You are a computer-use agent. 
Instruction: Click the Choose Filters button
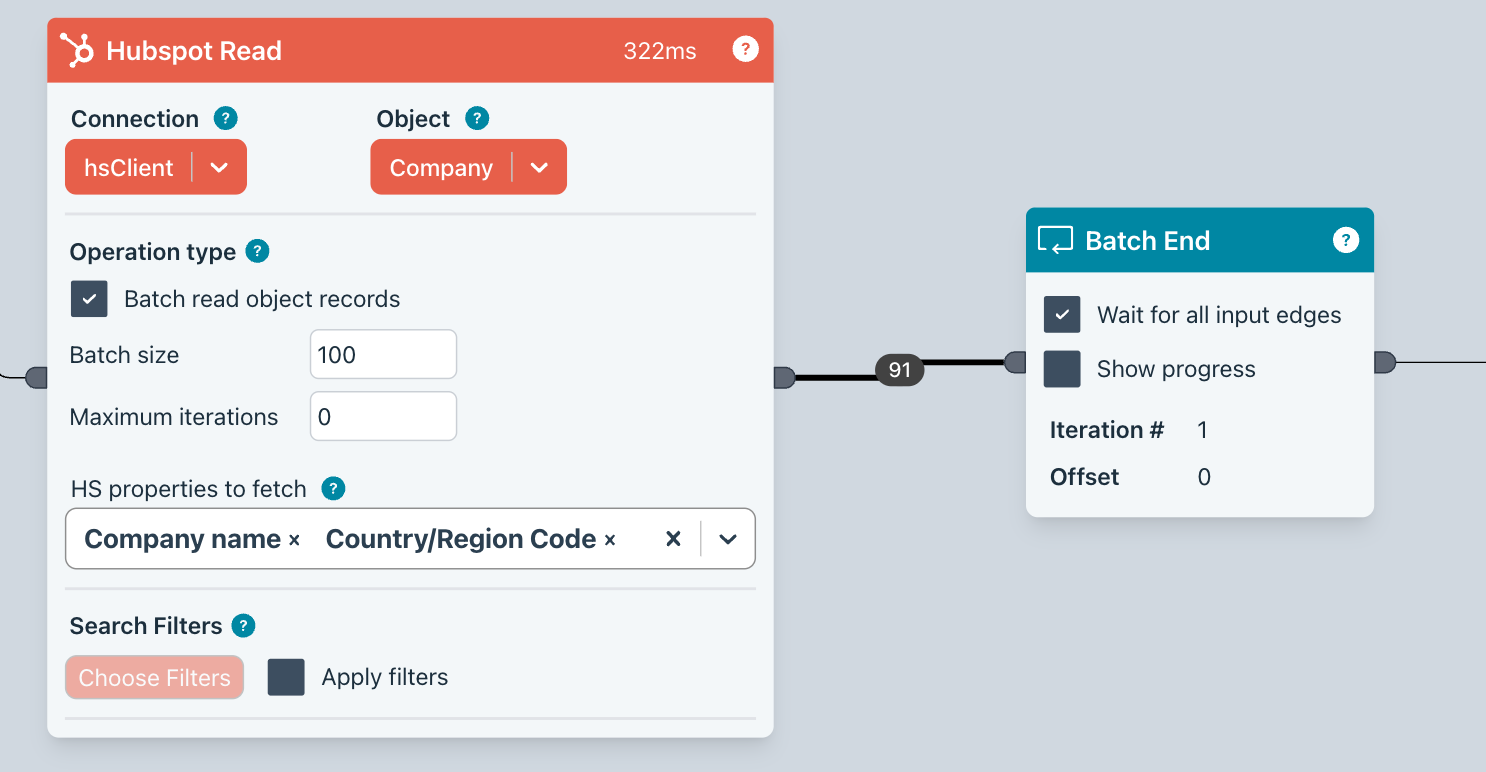(155, 677)
